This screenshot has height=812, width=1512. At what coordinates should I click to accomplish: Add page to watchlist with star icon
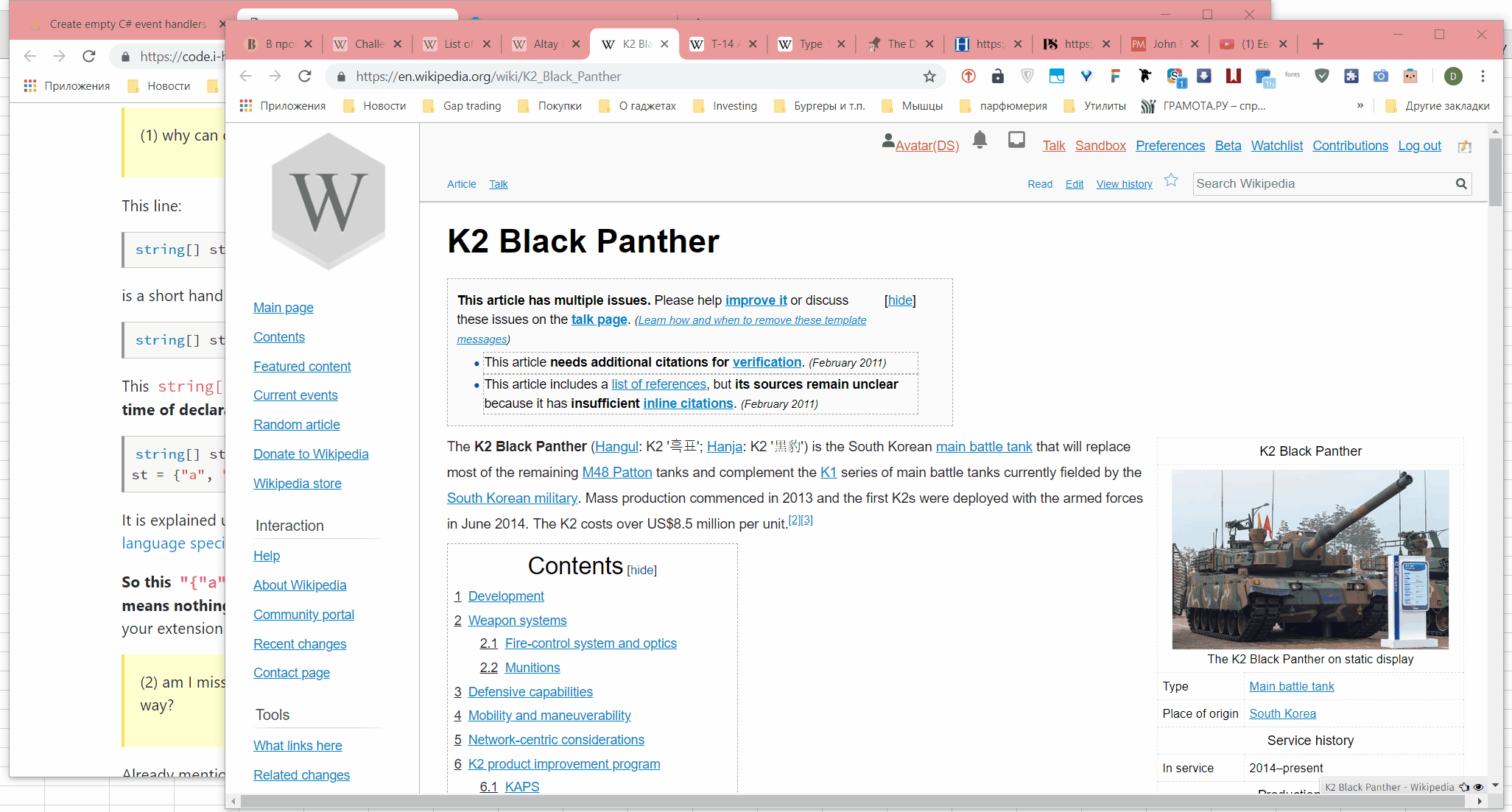pos(1171,180)
